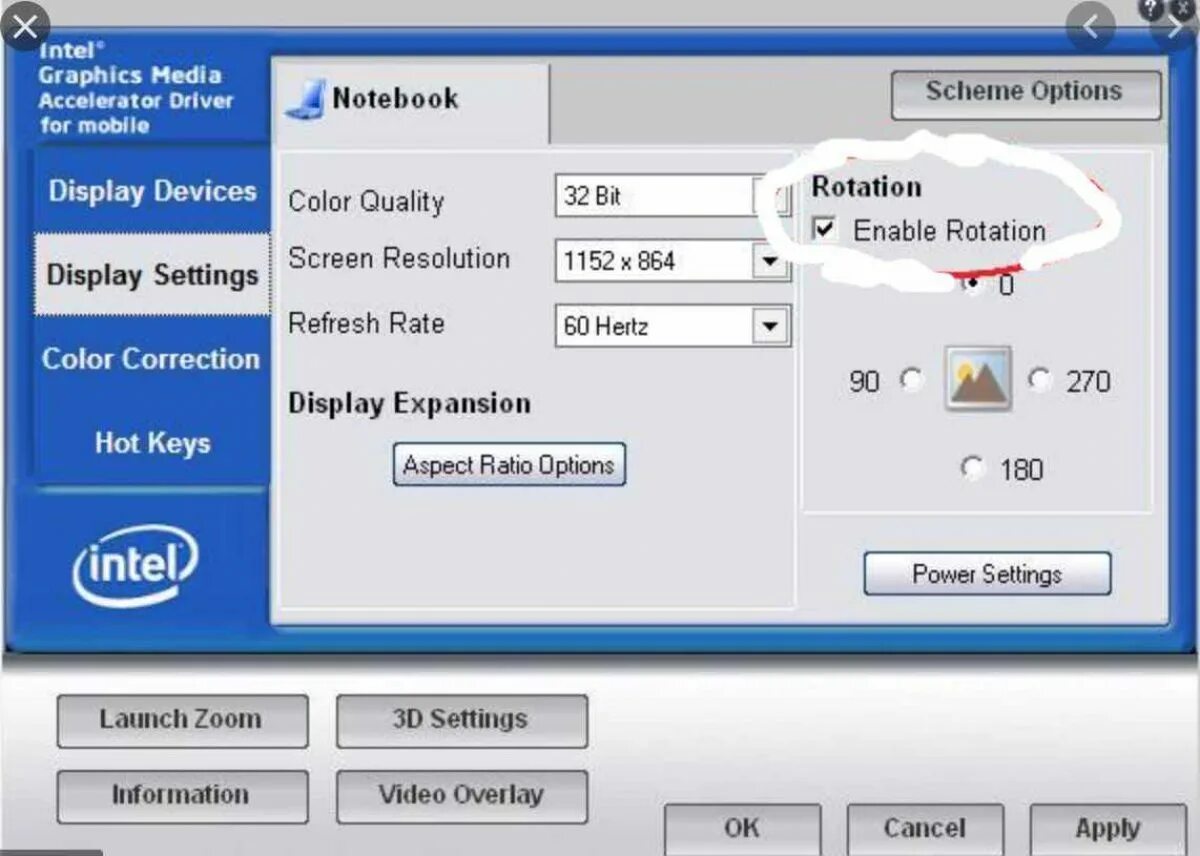The image size is (1200, 856).
Task: Click the Color Quality label
Action: pos(366,201)
